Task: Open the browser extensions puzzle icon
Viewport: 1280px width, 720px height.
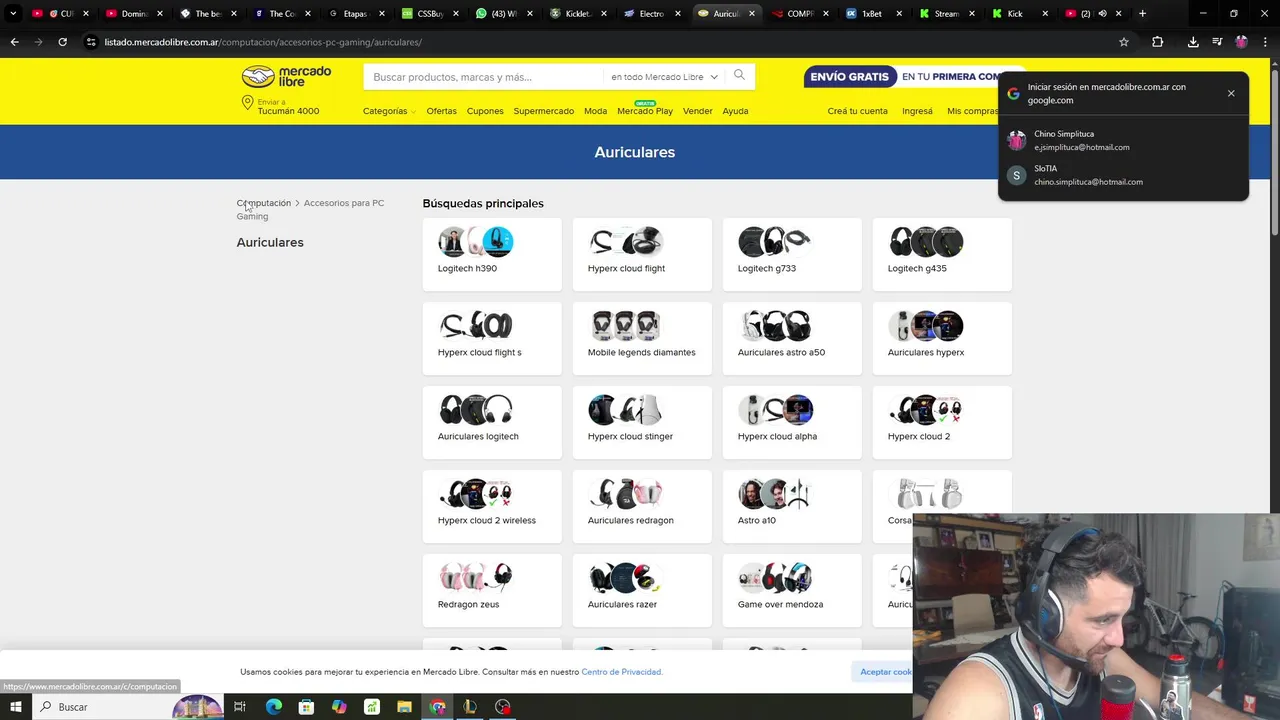Action: click(x=1157, y=42)
